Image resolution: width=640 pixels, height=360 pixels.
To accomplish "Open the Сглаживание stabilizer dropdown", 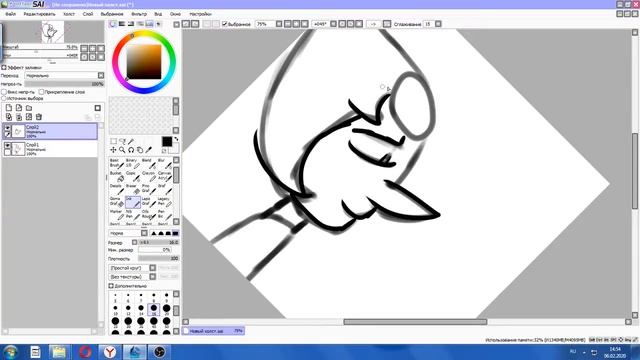I will (438, 24).
